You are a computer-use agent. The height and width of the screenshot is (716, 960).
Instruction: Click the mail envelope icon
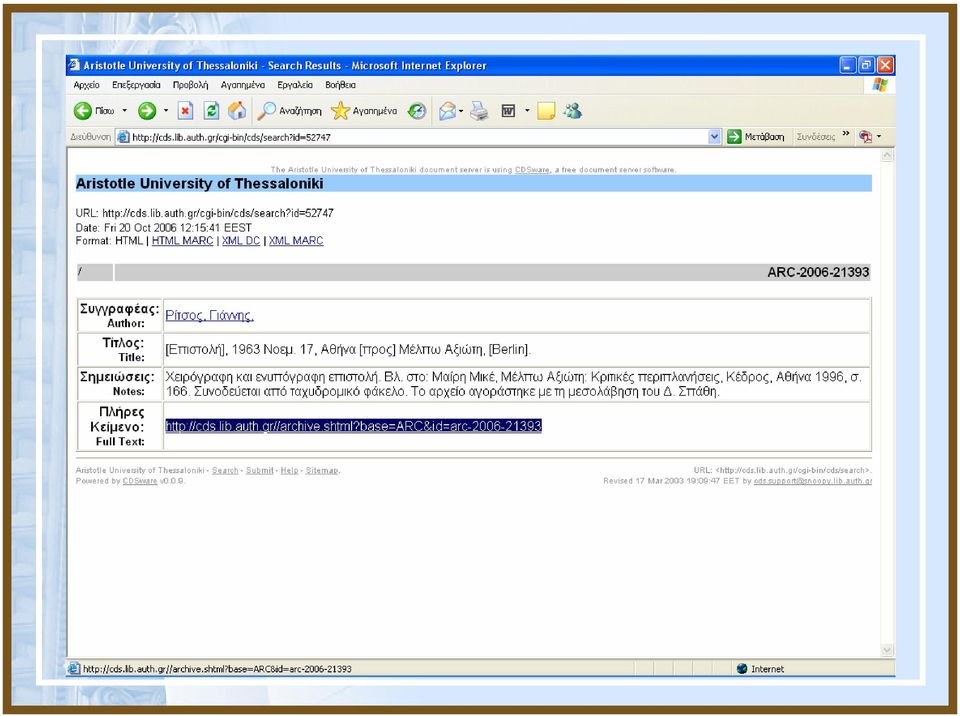pos(447,111)
